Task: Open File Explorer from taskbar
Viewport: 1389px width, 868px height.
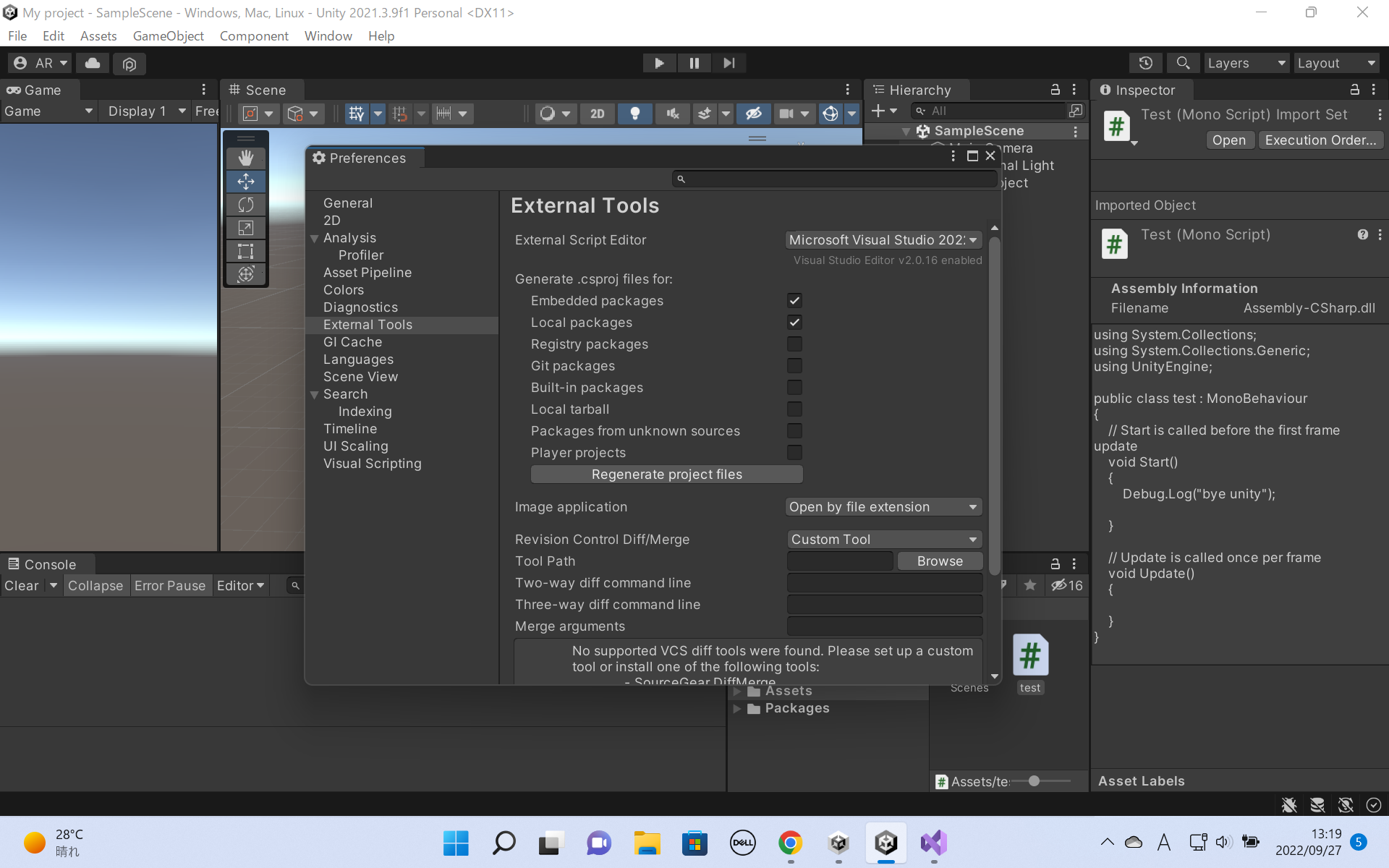Action: tap(647, 843)
